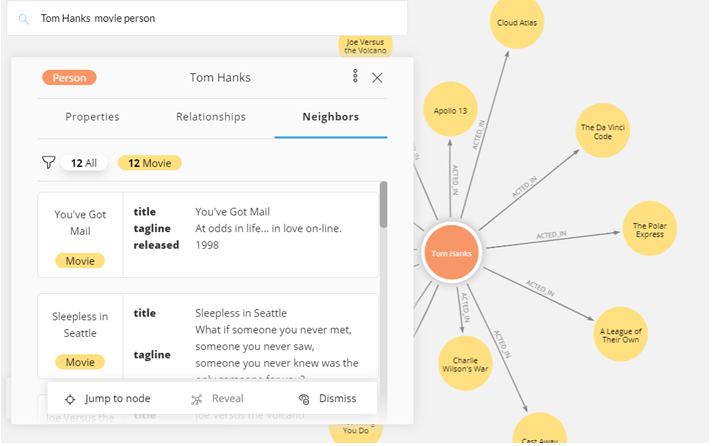Click the ACTED_IN relationship to The Da Vinci Code
This screenshot has height=446, width=712.
click(524, 187)
